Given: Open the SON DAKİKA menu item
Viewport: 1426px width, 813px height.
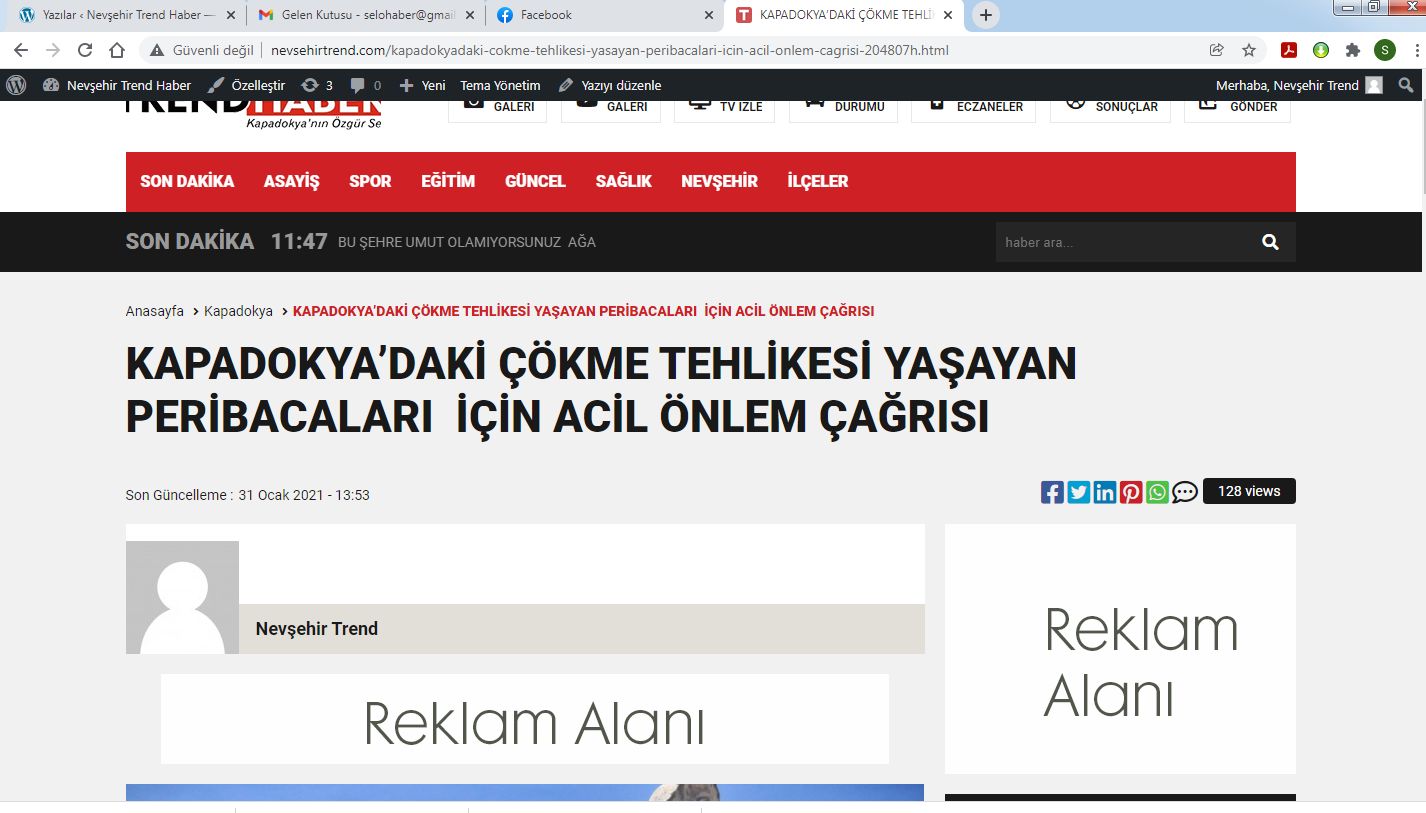Looking at the screenshot, I should tap(187, 181).
